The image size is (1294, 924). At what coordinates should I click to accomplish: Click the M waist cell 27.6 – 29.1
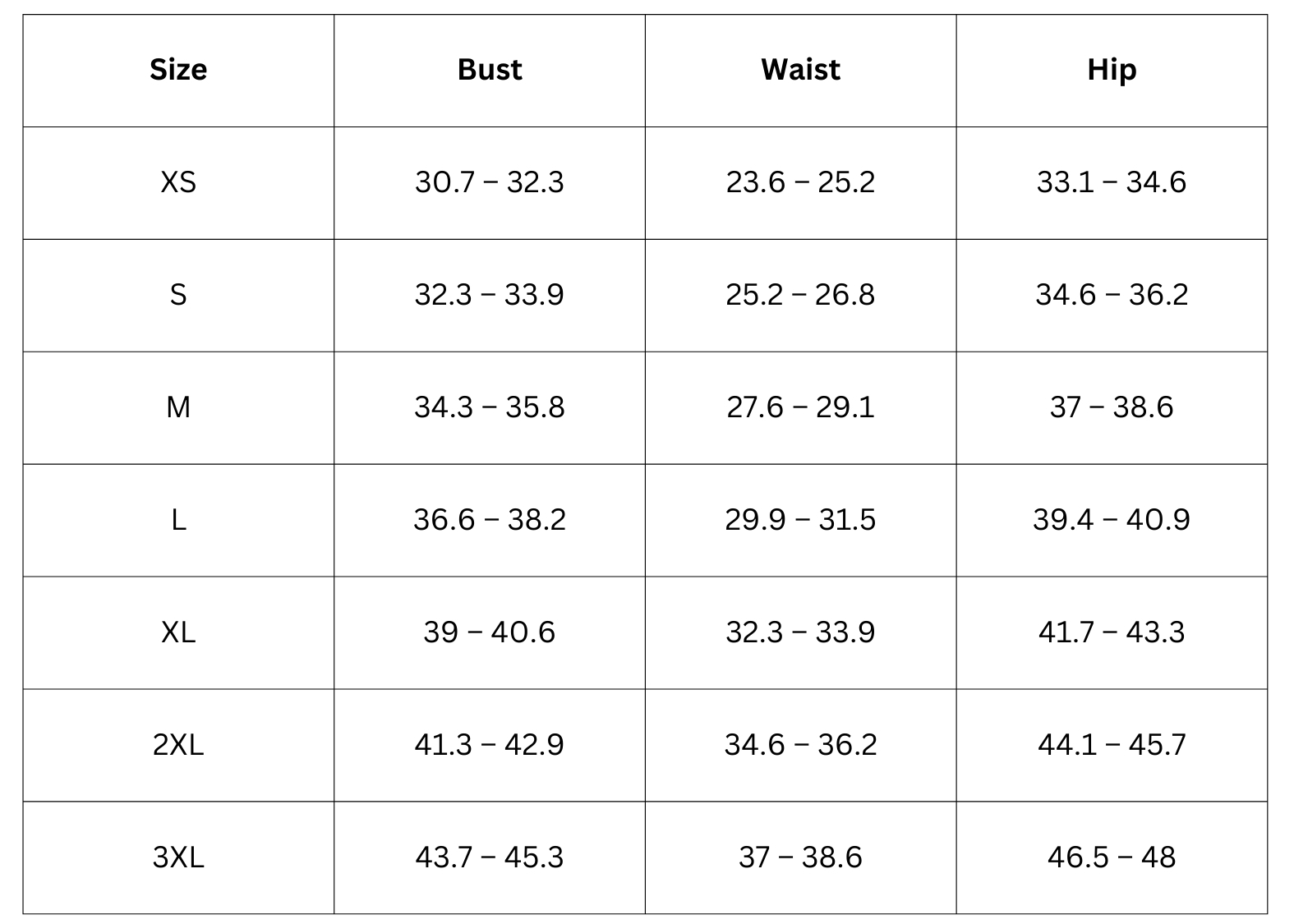point(800,407)
